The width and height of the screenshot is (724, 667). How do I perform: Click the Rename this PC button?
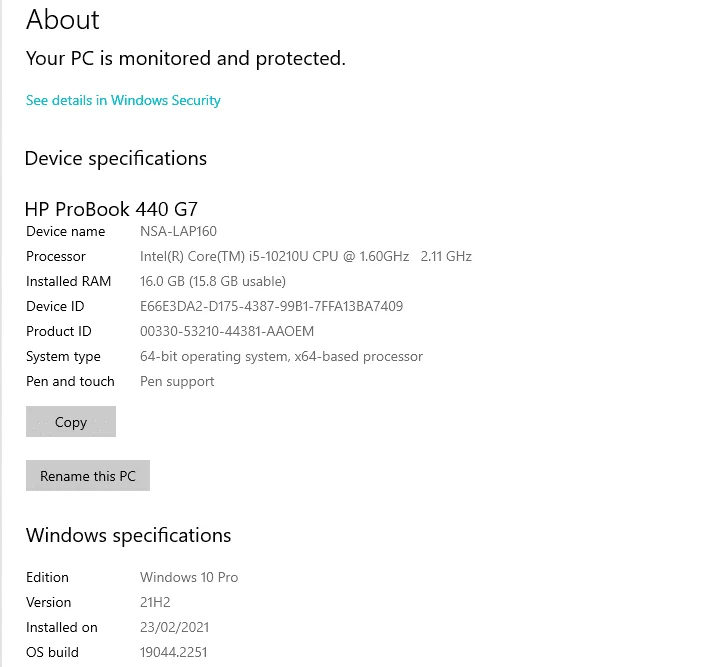[x=88, y=475]
